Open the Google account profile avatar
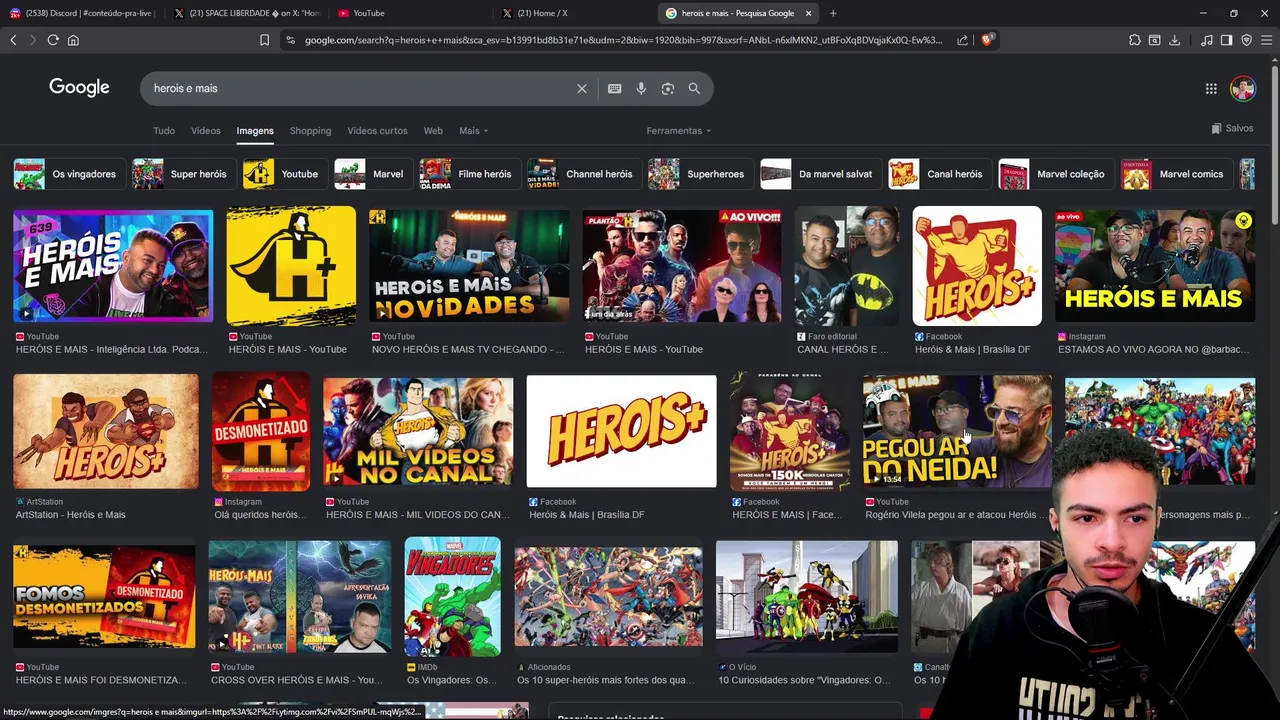Image resolution: width=1280 pixels, height=720 pixels. (1243, 88)
